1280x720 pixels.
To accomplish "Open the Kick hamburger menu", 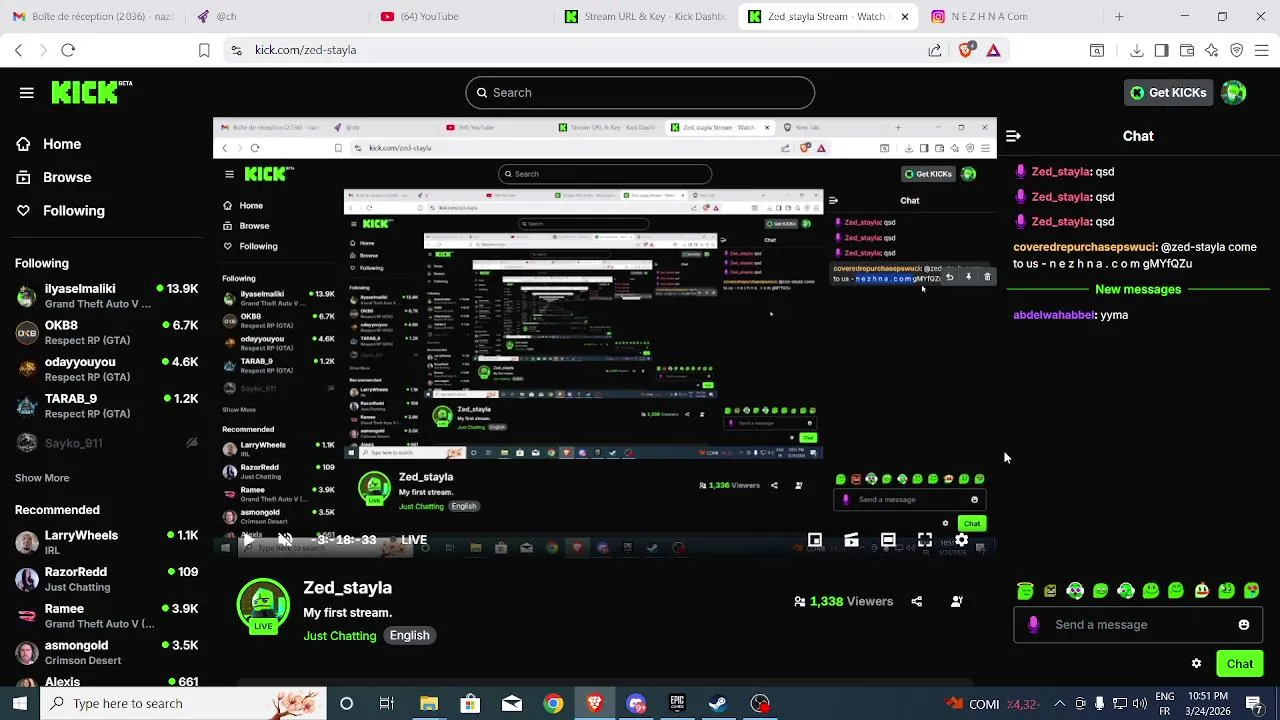I will (x=27, y=93).
